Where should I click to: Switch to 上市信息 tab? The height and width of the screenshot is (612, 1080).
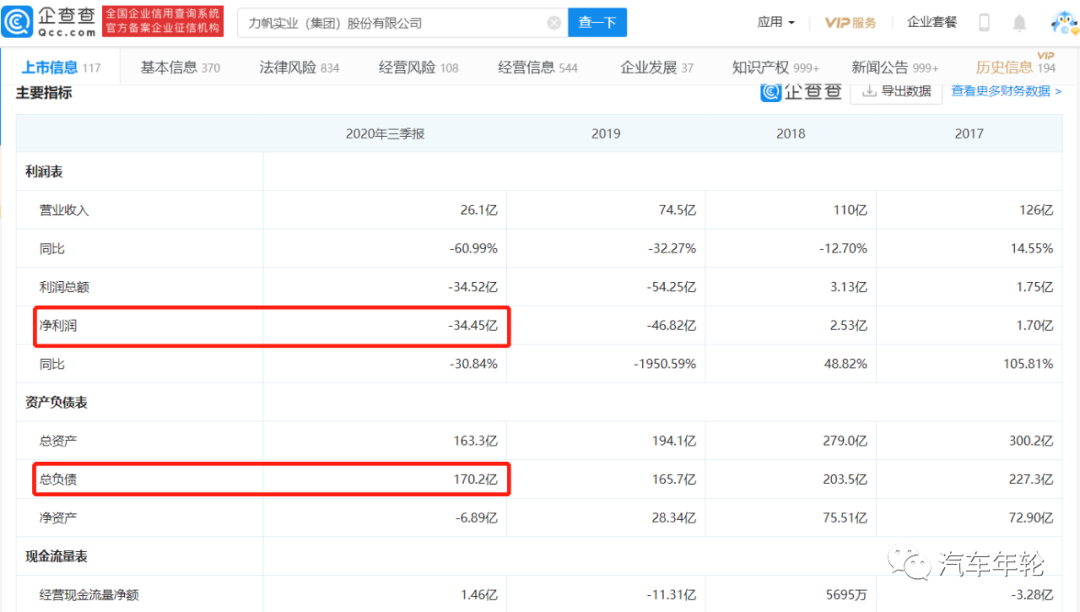[x=61, y=67]
